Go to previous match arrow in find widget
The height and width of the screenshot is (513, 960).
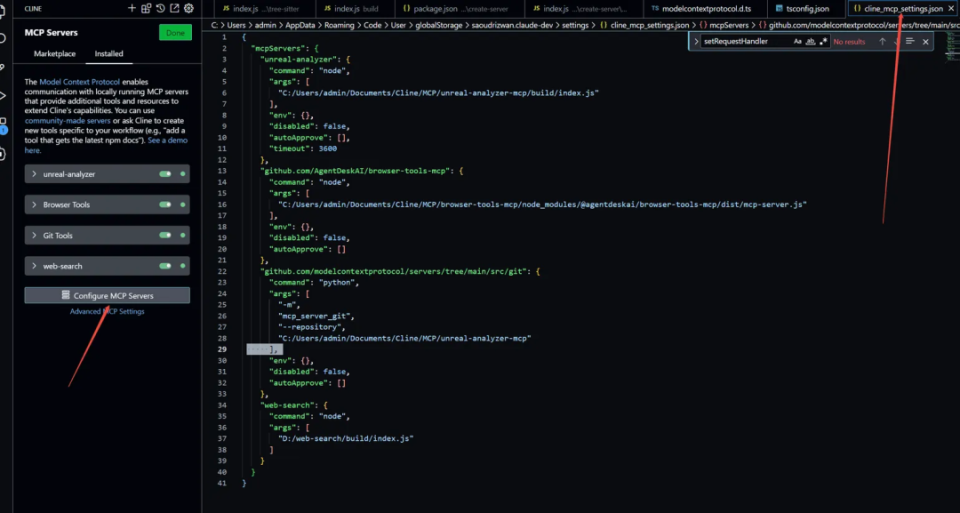pyautogui.click(x=882, y=42)
